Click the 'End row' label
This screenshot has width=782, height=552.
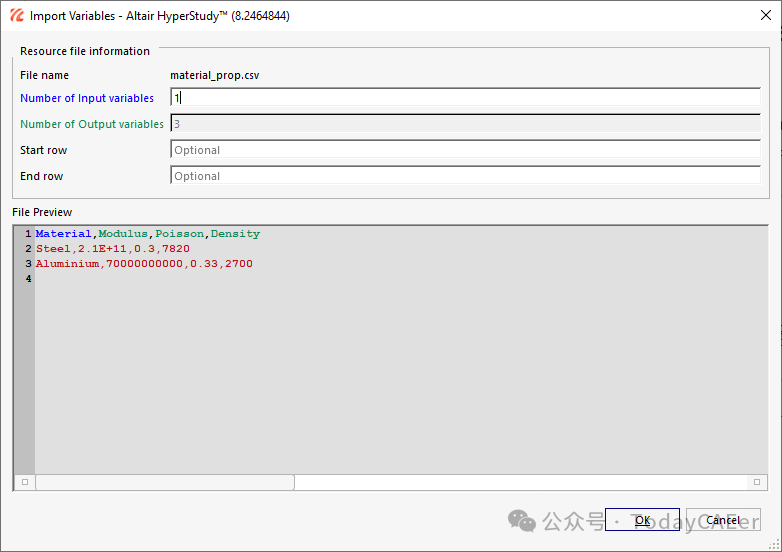[41, 176]
